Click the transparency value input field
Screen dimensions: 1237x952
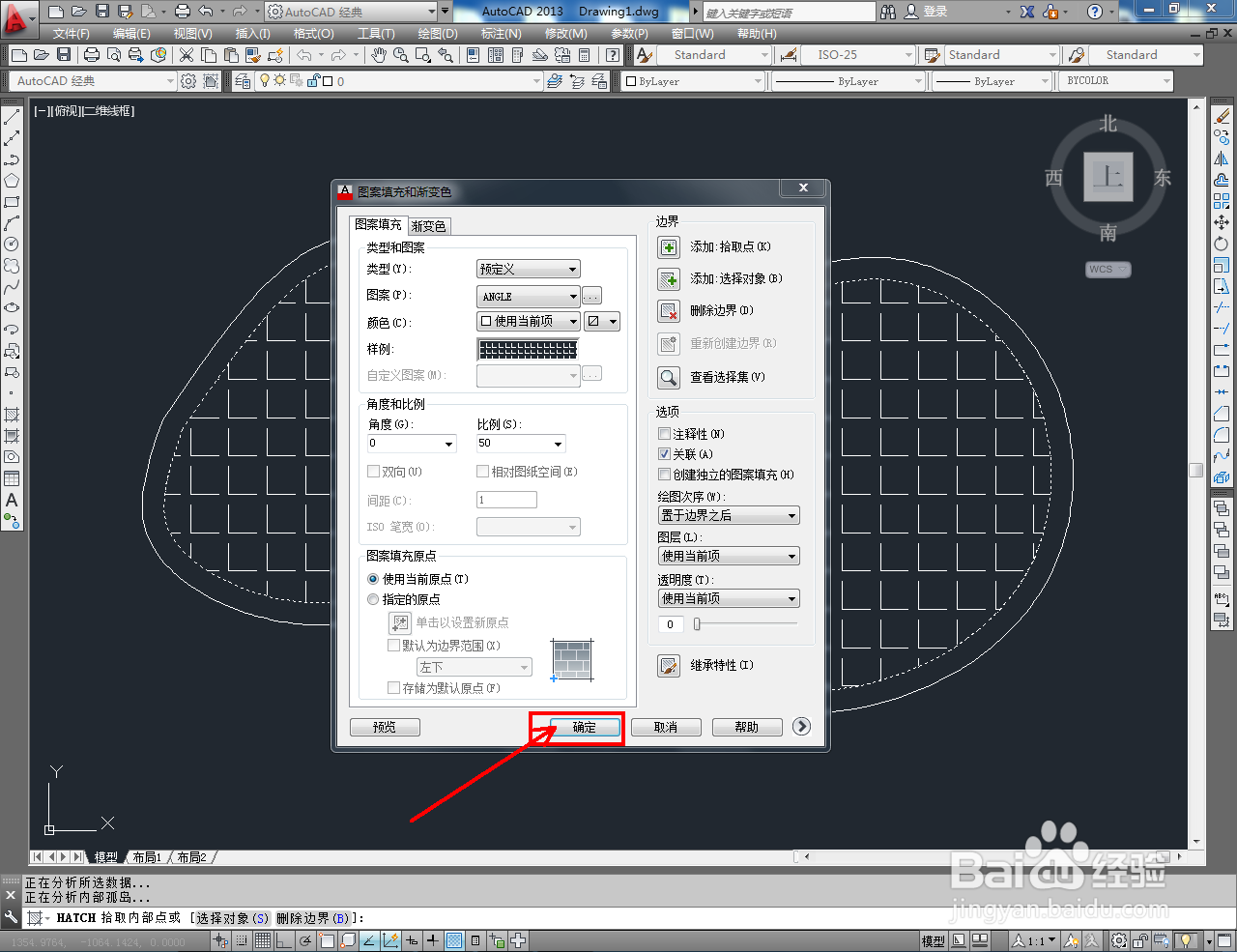(x=671, y=624)
